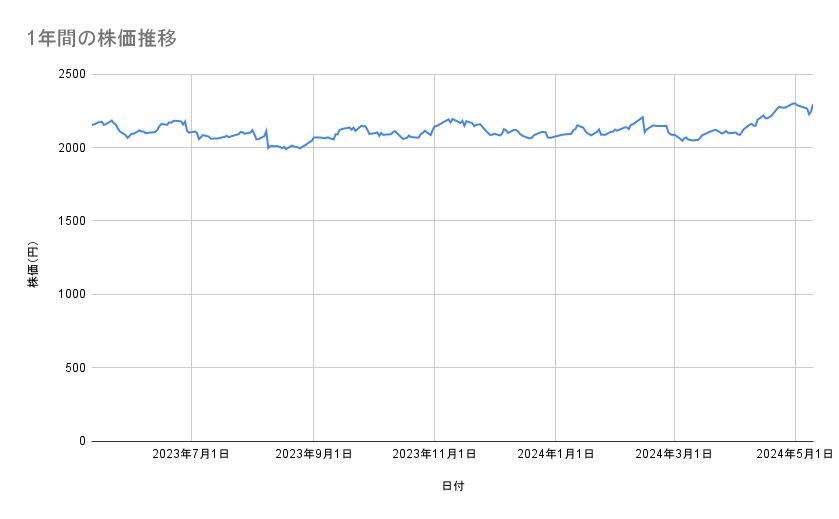
Task: Select the 1500 y-axis tick label
Action: [x=70, y=221]
